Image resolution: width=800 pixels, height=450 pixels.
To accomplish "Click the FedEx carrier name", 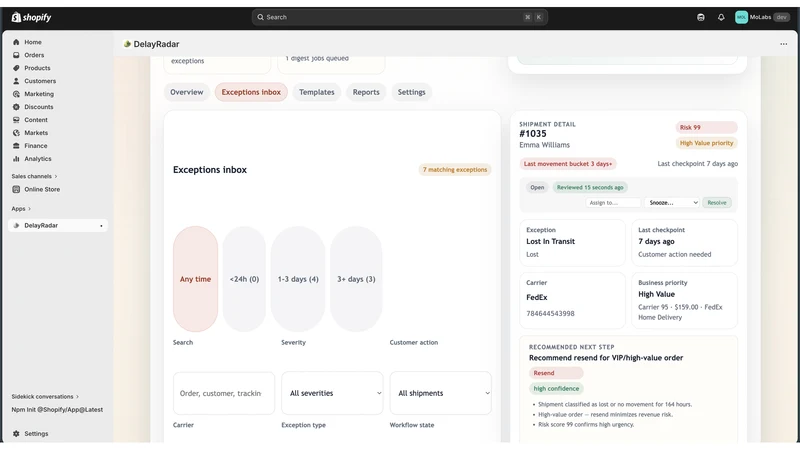I will [537, 297].
